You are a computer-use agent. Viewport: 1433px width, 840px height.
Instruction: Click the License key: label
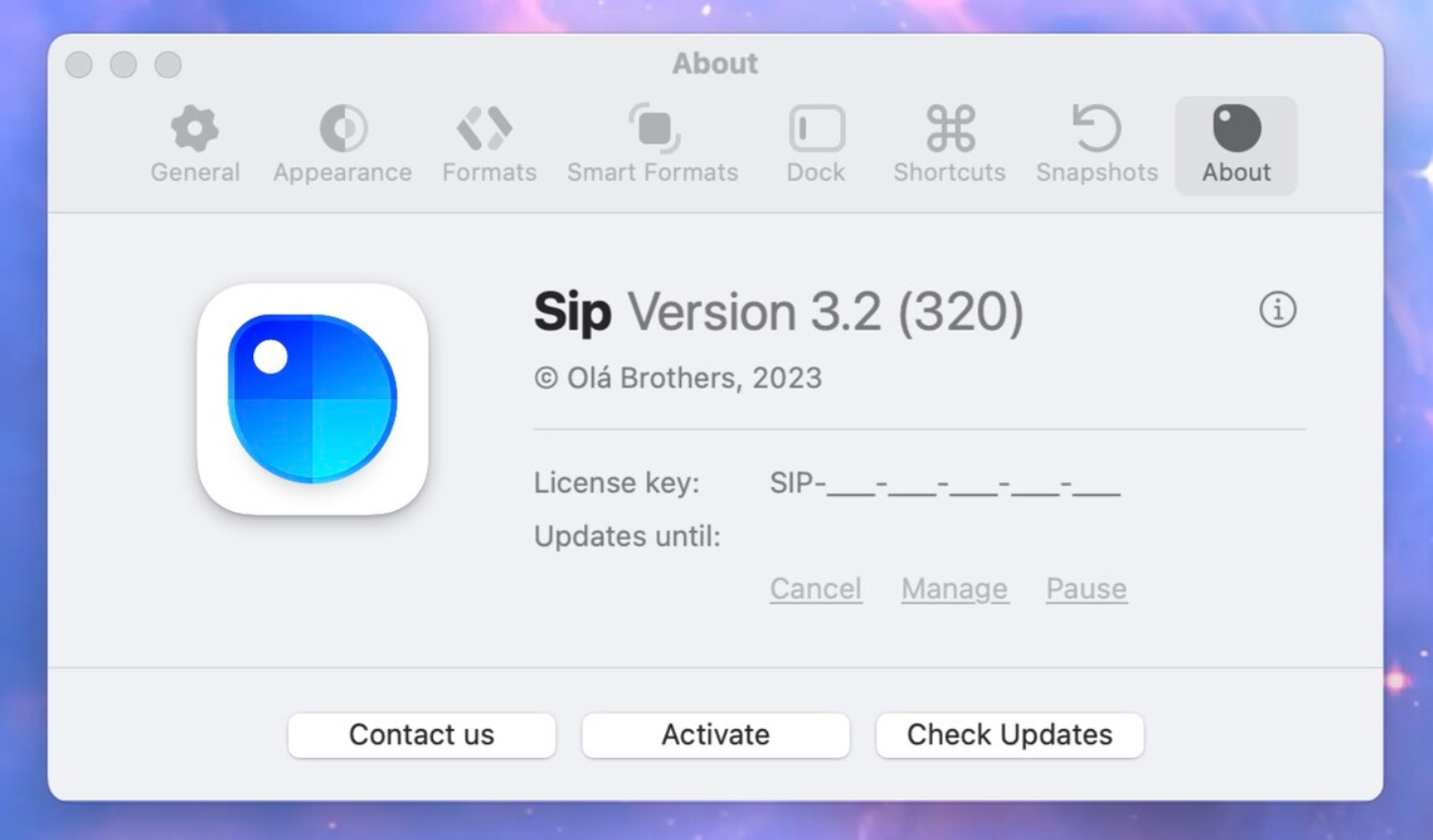pos(616,483)
